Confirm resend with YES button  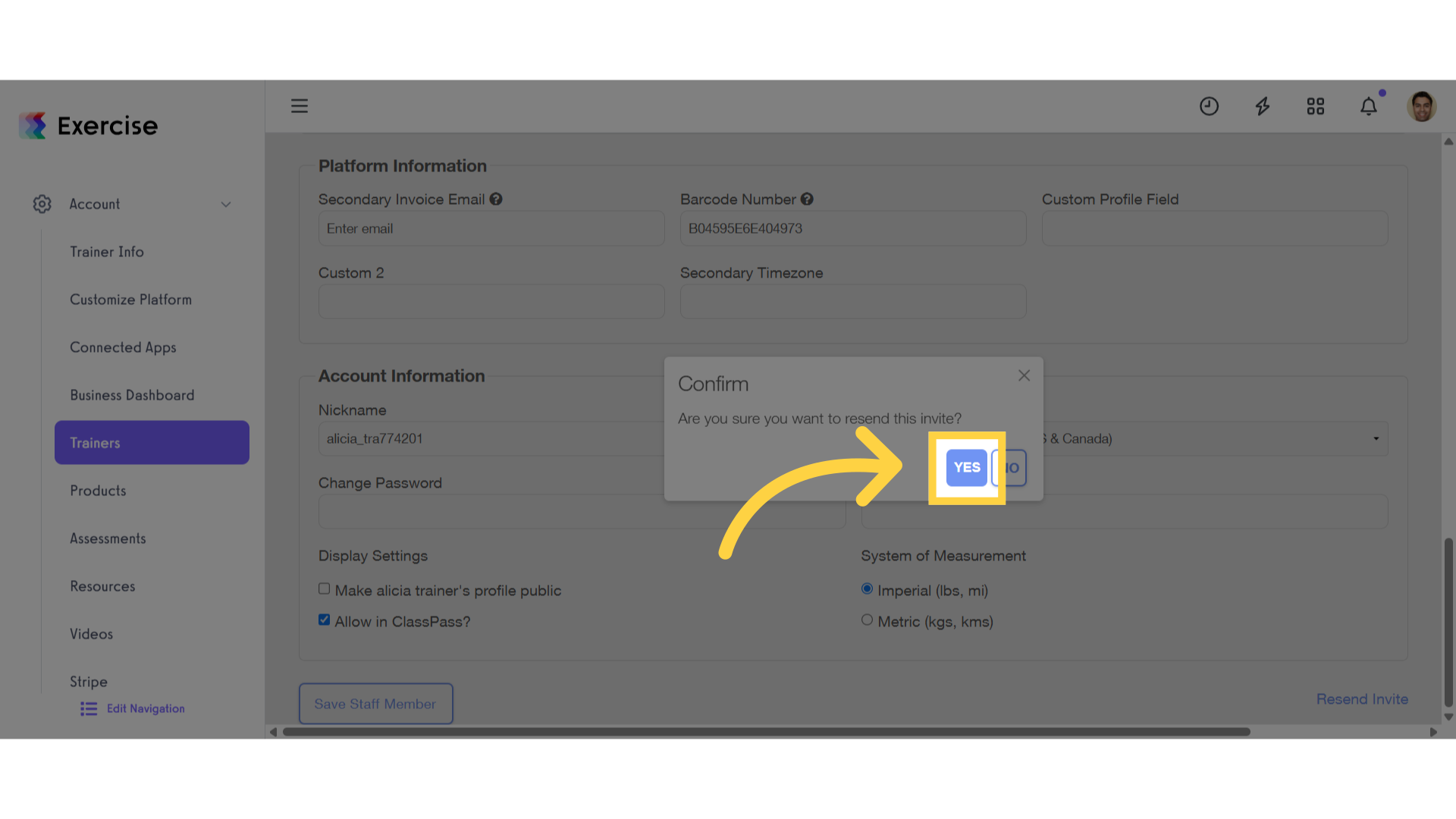967,467
